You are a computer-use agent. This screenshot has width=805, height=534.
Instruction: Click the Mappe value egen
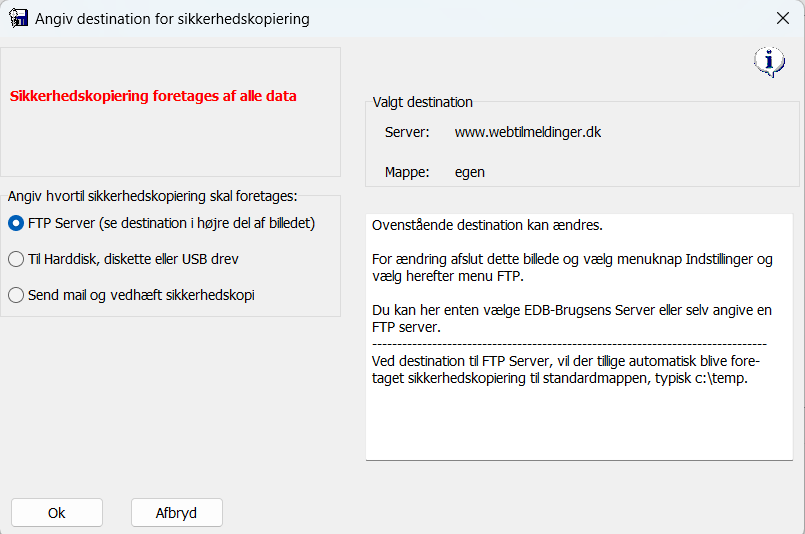pyautogui.click(x=470, y=172)
